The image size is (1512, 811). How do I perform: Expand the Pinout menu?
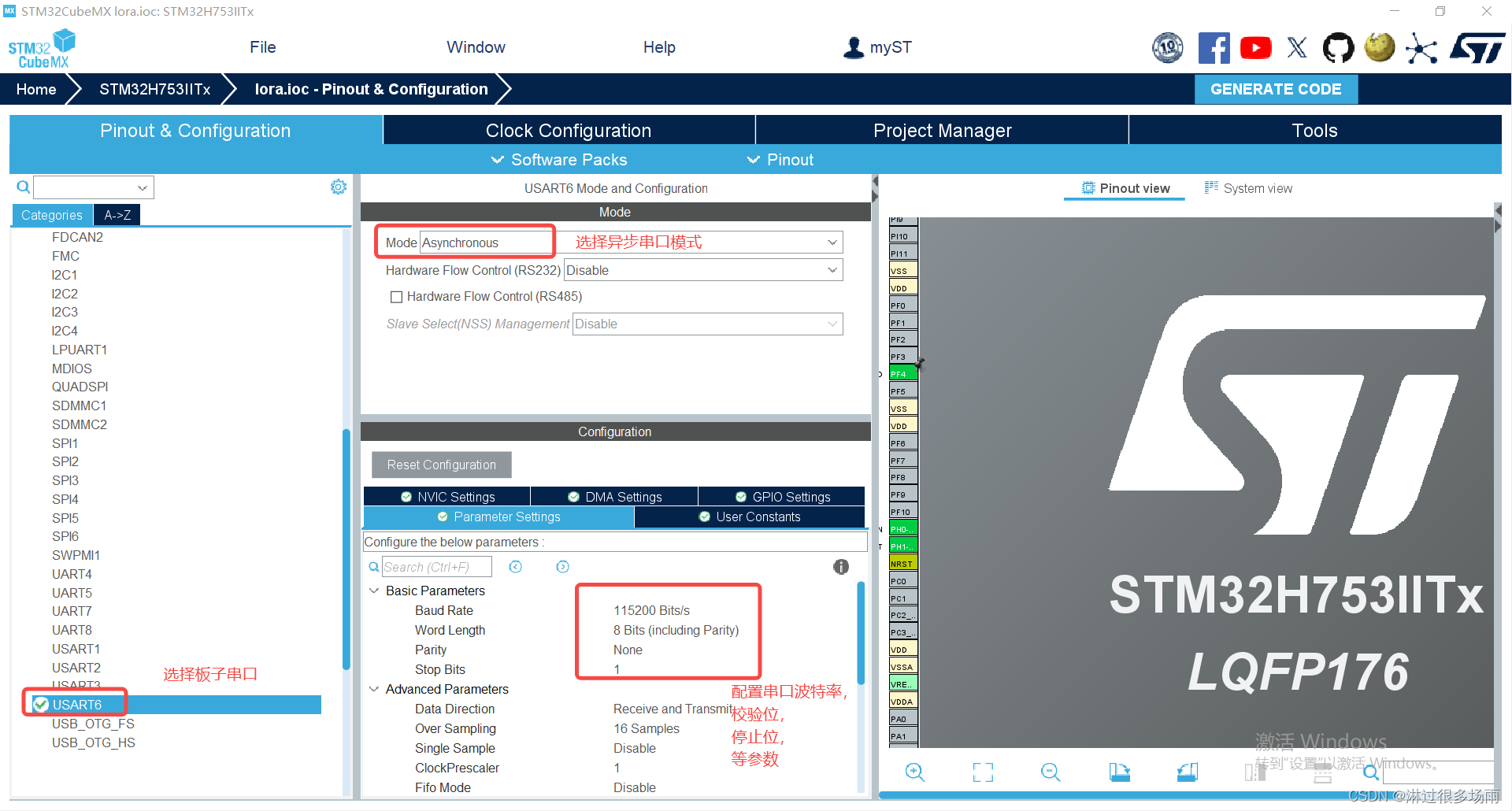coord(780,160)
